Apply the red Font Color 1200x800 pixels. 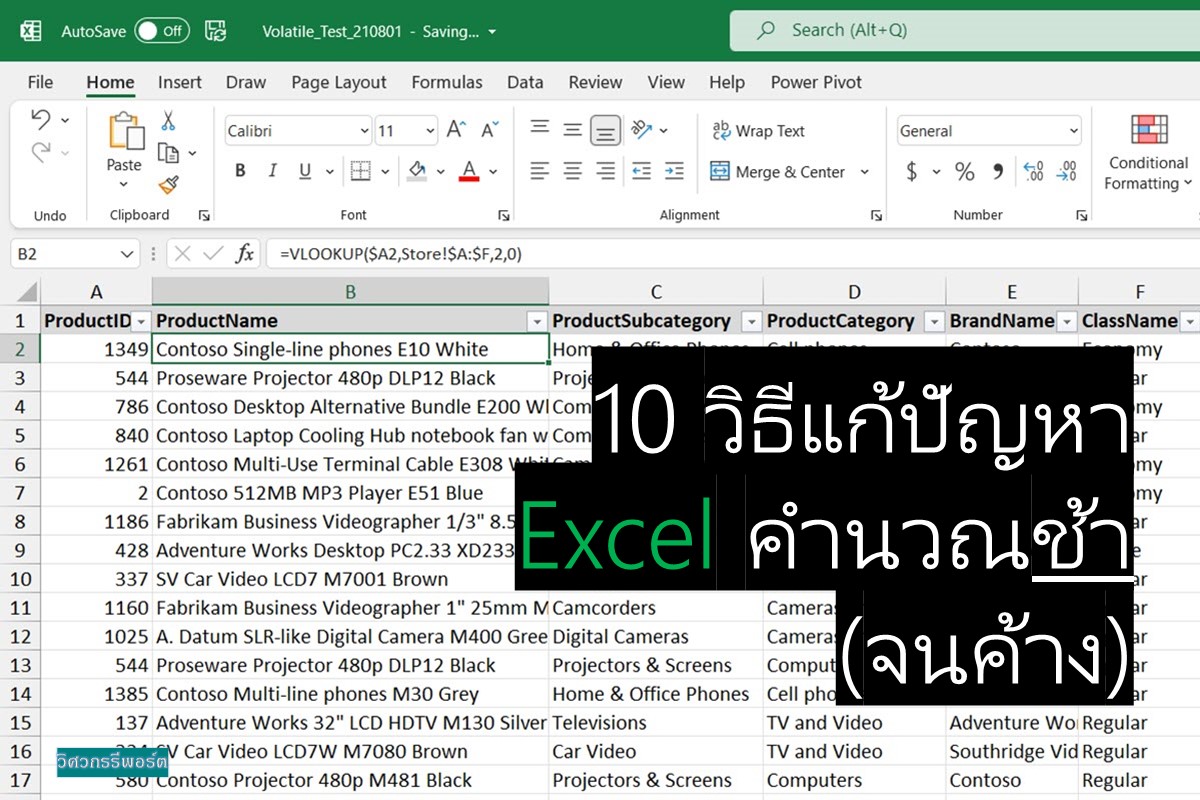click(468, 171)
